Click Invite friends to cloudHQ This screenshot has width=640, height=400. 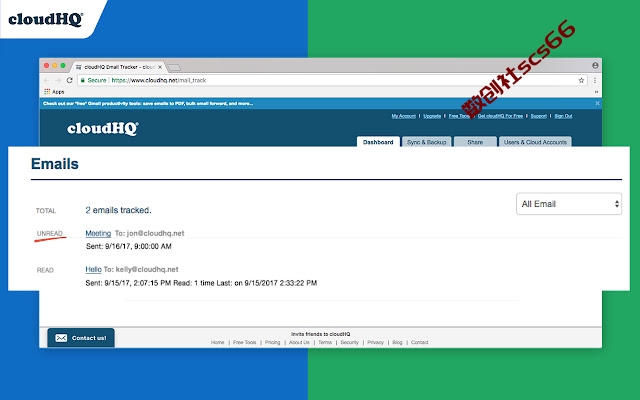(x=320, y=334)
